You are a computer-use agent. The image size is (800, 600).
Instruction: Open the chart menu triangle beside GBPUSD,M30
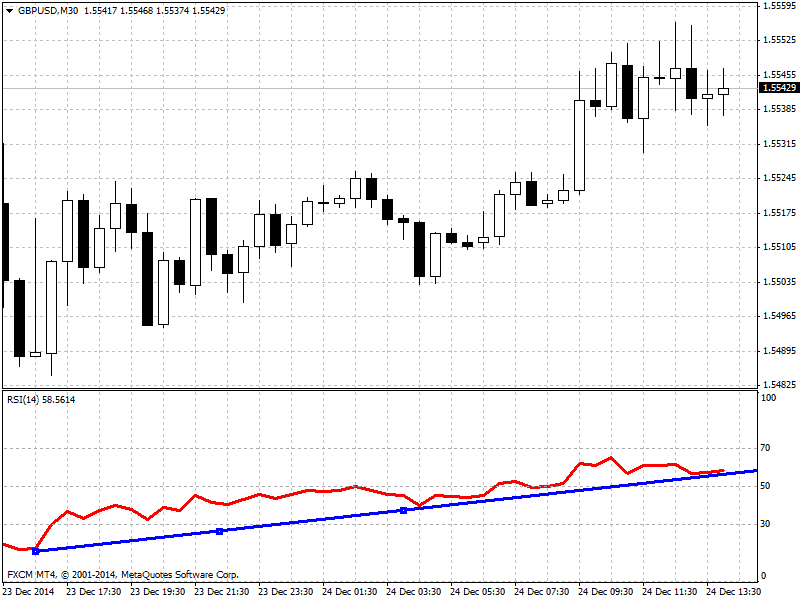(10, 11)
